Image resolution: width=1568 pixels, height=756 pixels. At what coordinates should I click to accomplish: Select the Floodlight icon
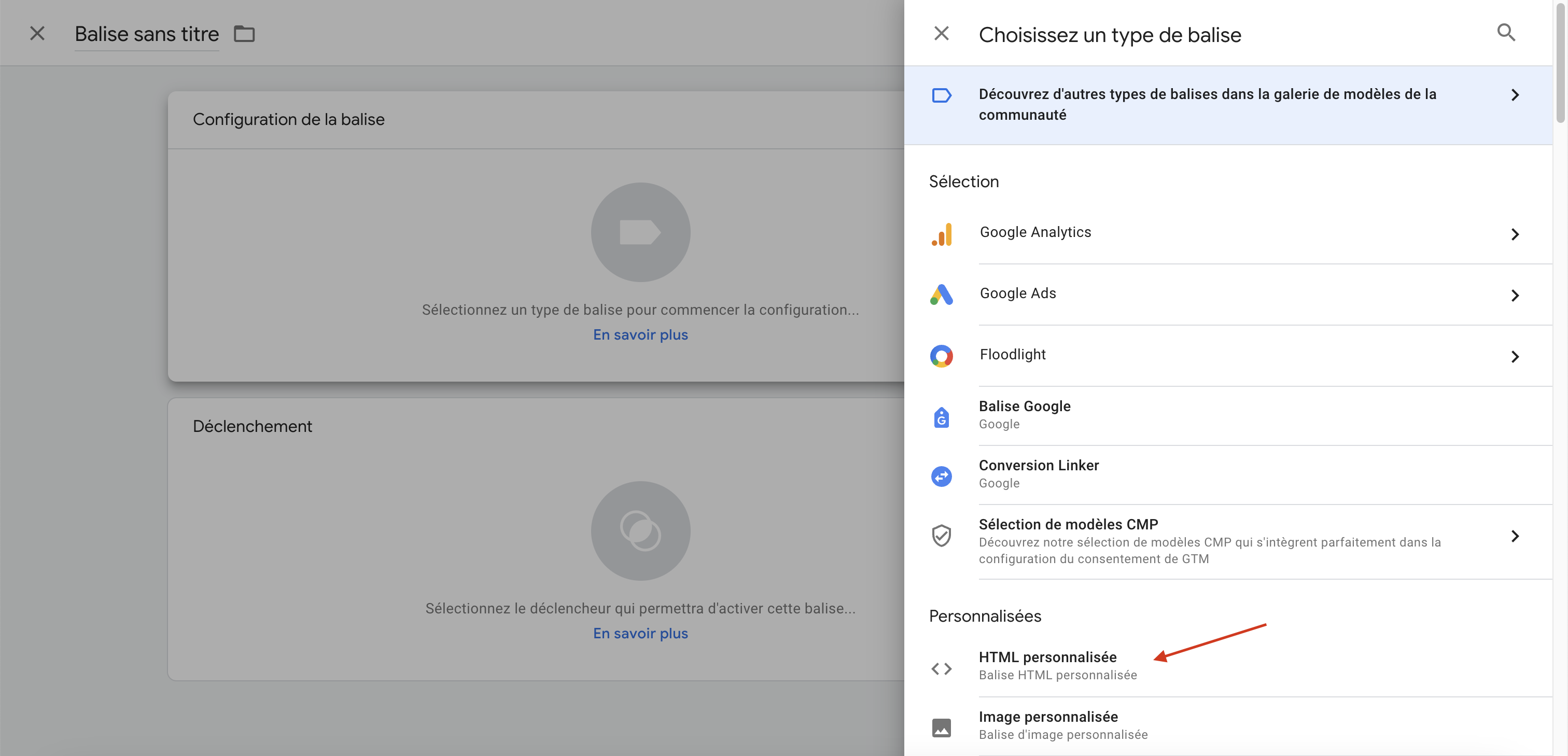click(941, 356)
